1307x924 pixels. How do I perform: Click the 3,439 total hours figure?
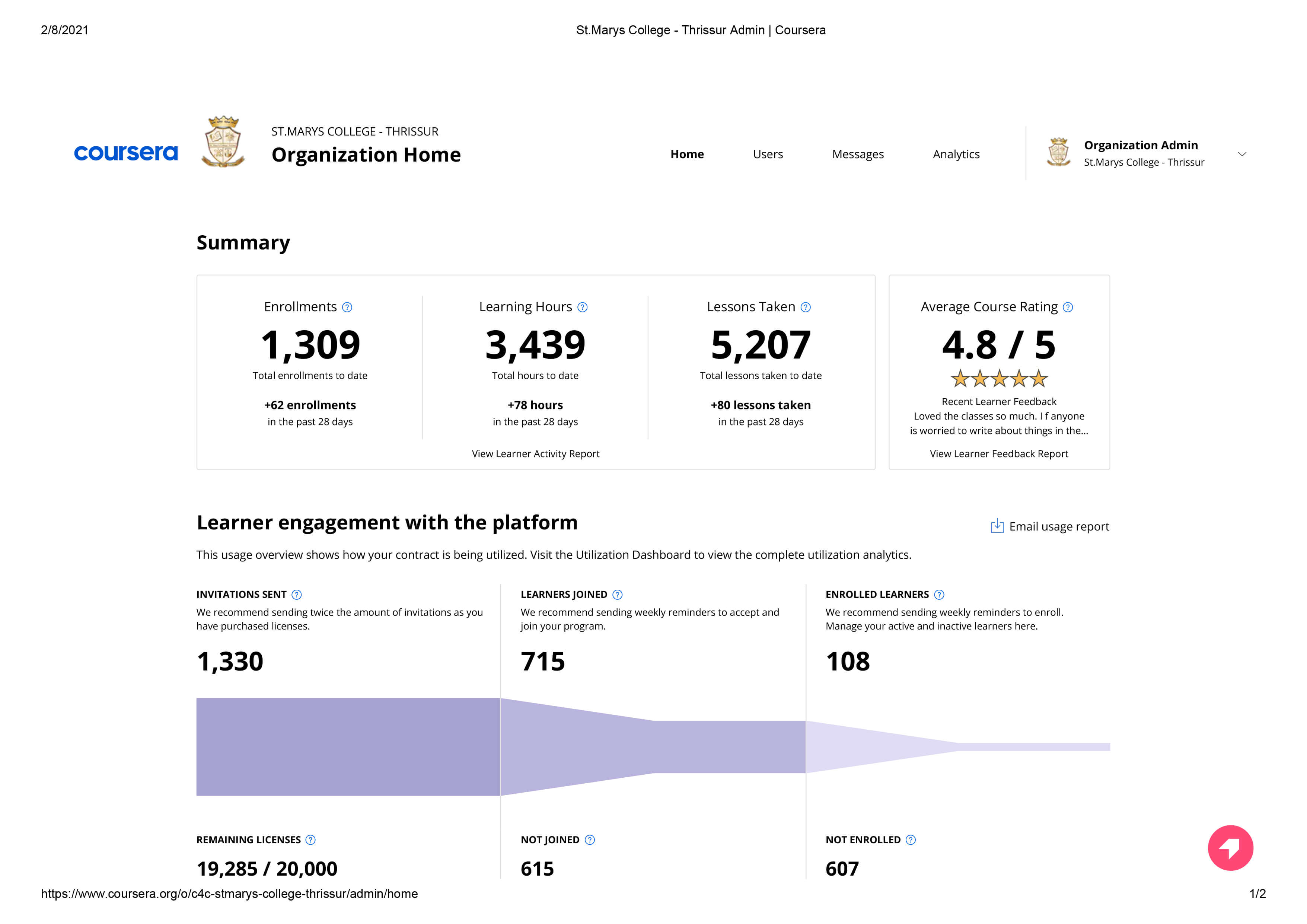coord(535,345)
